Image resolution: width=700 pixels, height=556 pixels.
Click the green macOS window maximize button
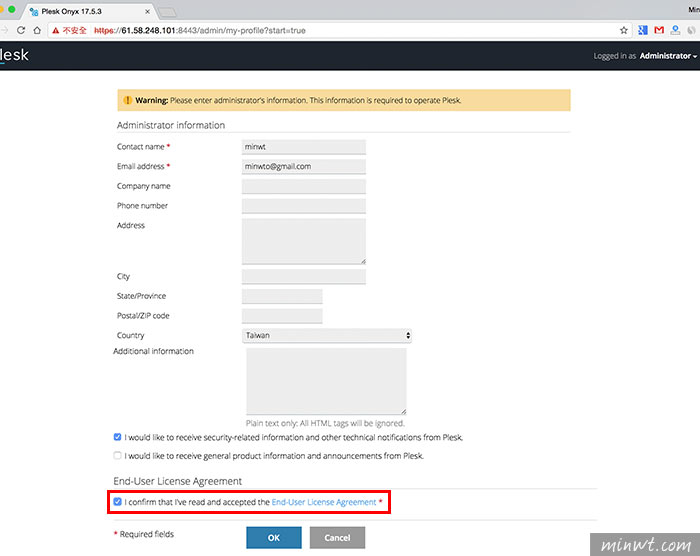tap(12, 9)
